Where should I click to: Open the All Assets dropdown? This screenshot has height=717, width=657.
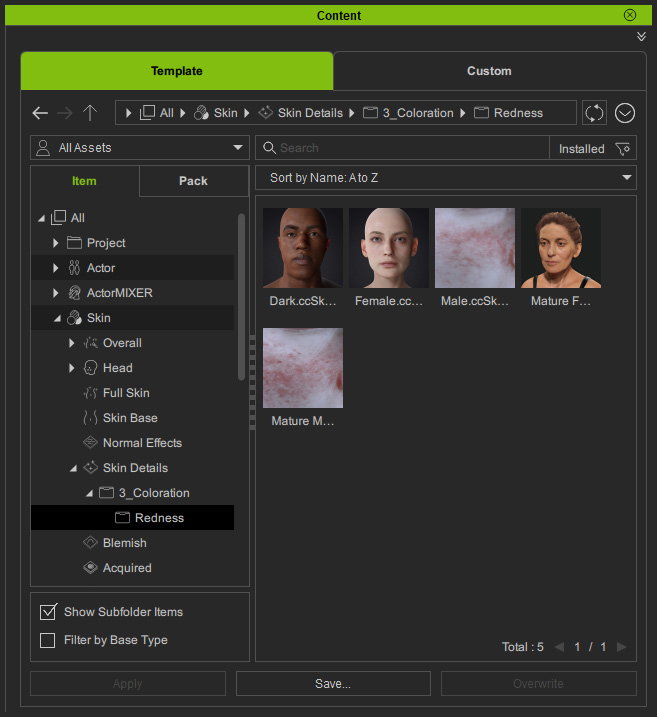click(x=139, y=148)
